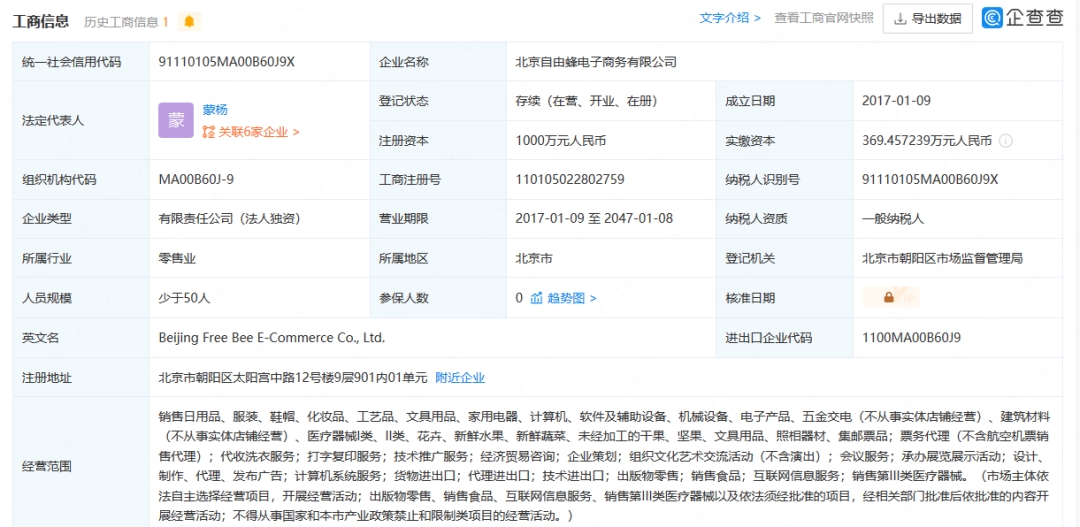Viewport: 1080px width, 527px height.
Task: Open 关联6家企业 link
Action: coord(251,132)
